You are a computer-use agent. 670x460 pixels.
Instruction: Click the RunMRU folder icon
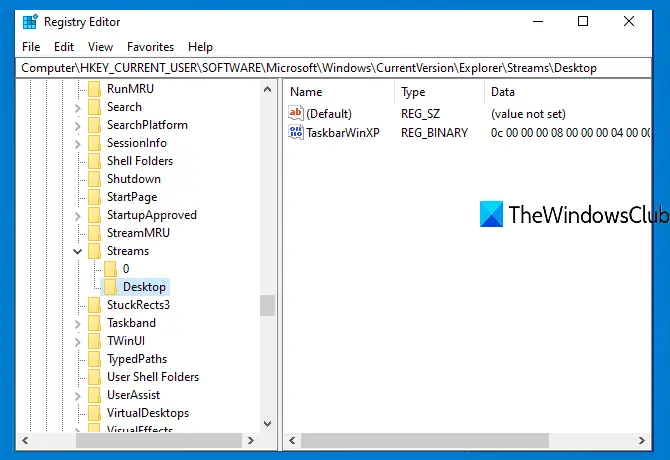[94, 89]
